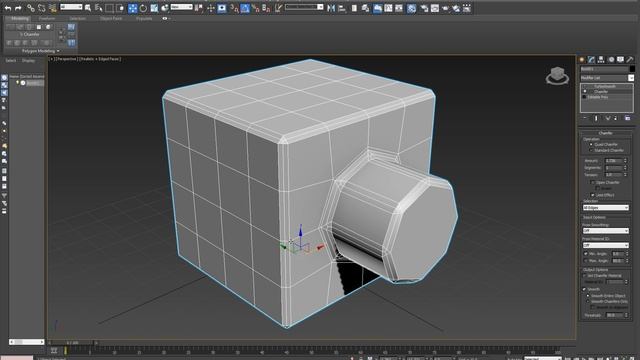Viewport: 640px width, 360px height.
Task: Open the Hierarchy command panel tab
Action: tap(601, 60)
